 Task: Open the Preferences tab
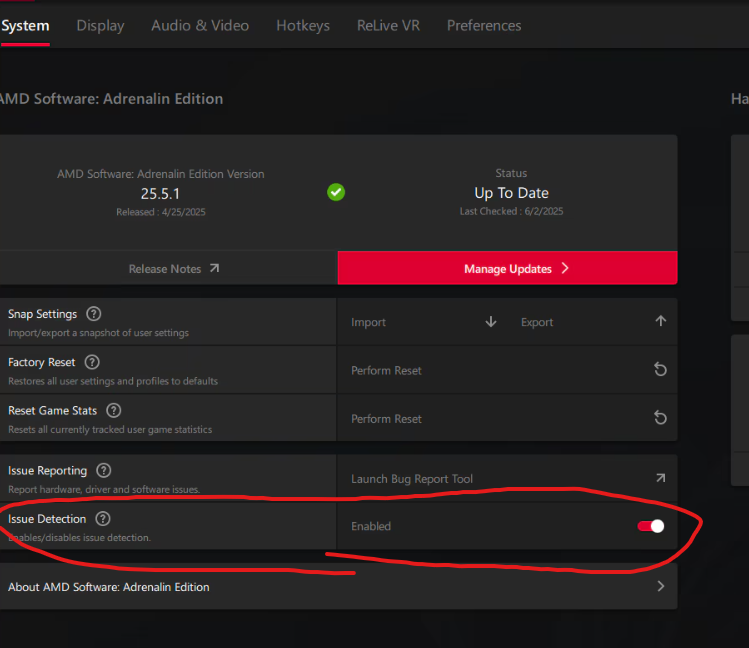[484, 26]
